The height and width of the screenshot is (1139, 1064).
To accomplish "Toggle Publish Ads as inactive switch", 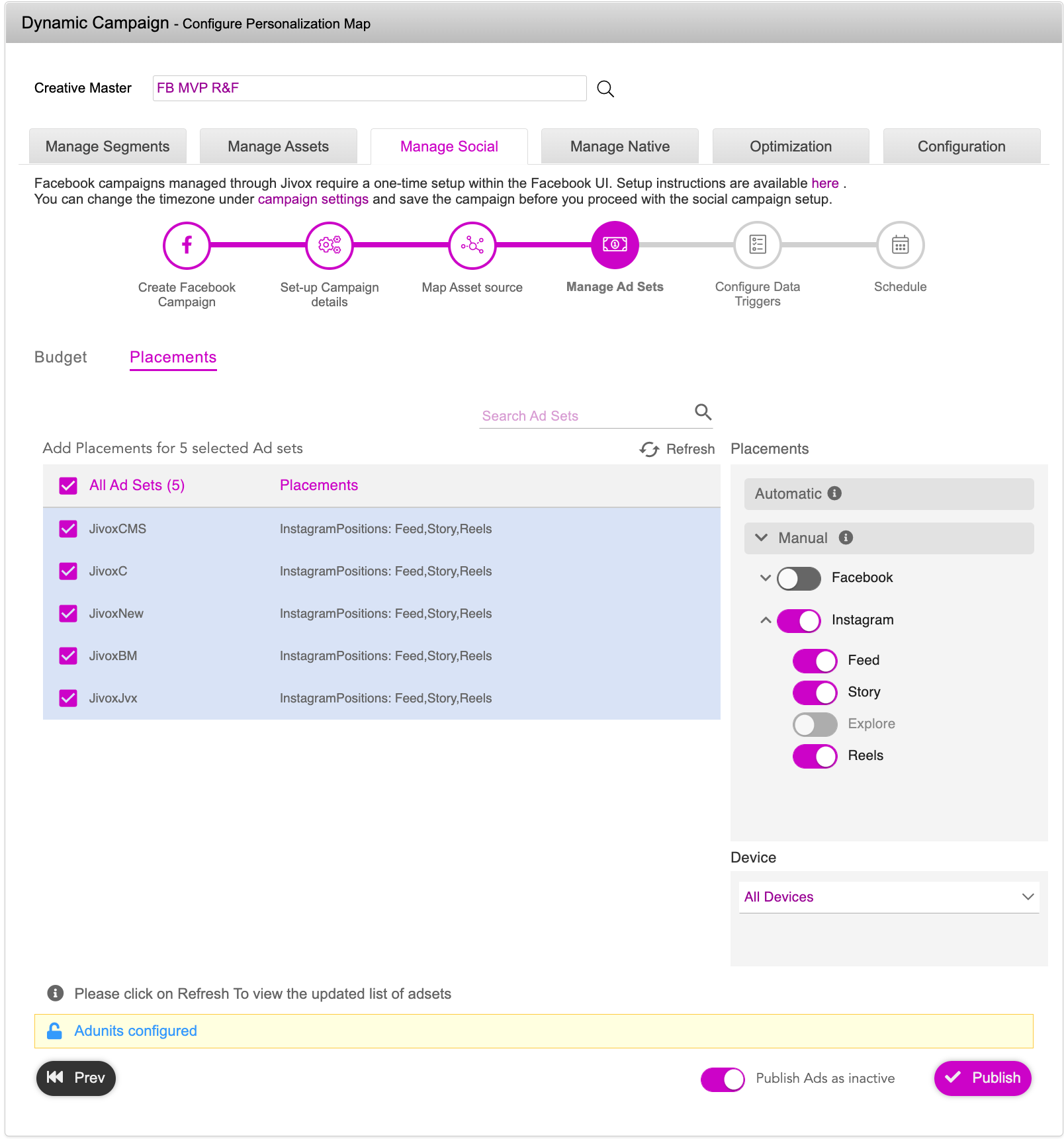I will pos(723,1079).
